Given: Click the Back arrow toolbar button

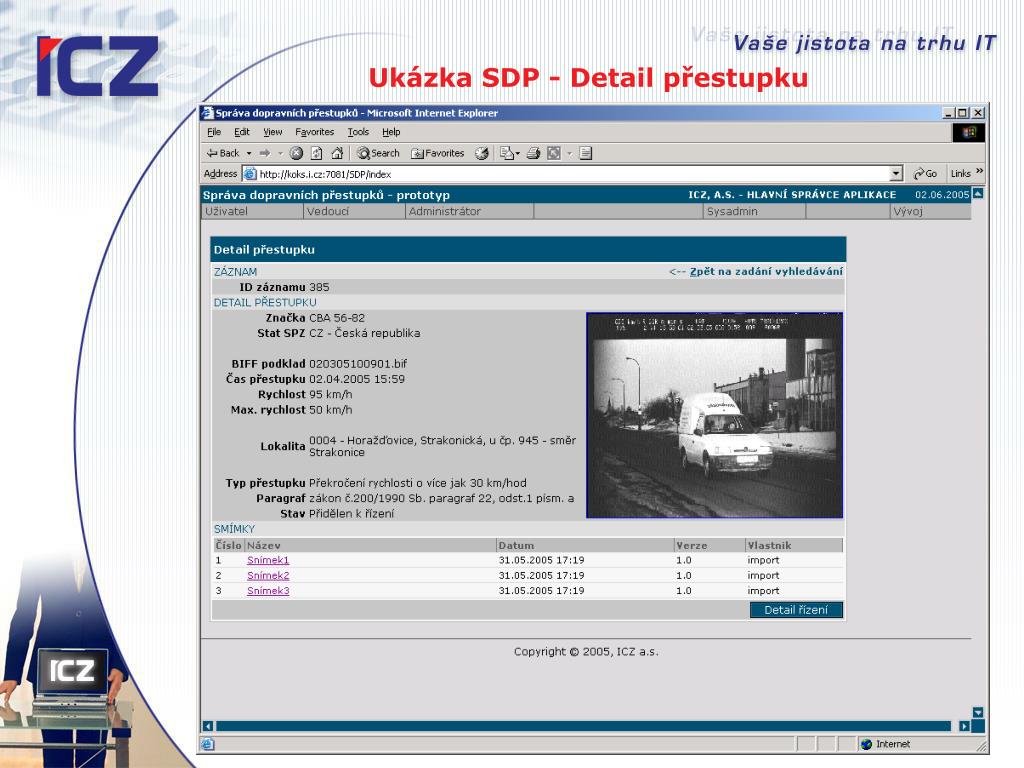Looking at the screenshot, I should pos(223,153).
